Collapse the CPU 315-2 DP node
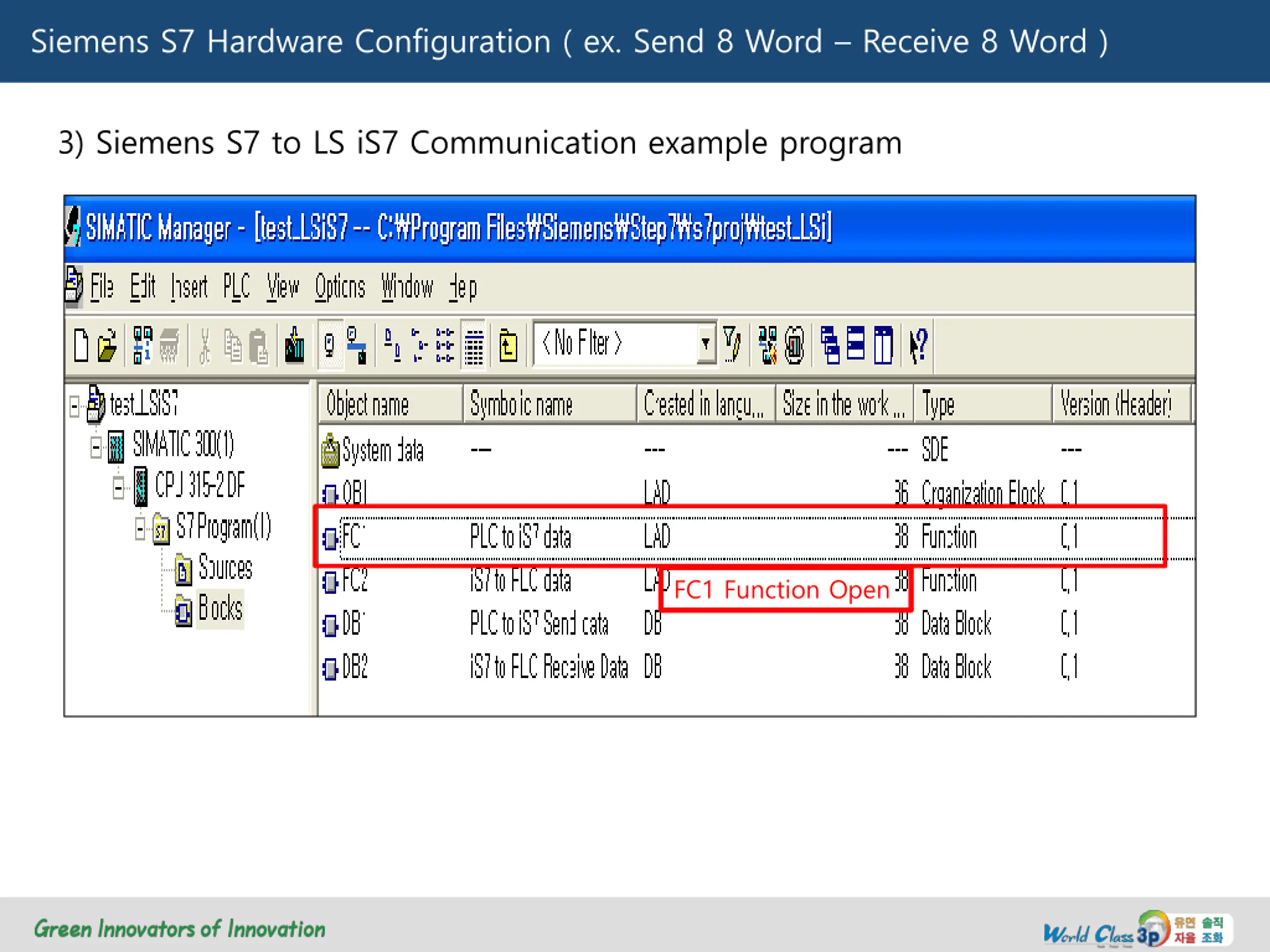1270x952 pixels. pyautogui.click(x=118, y=488)
